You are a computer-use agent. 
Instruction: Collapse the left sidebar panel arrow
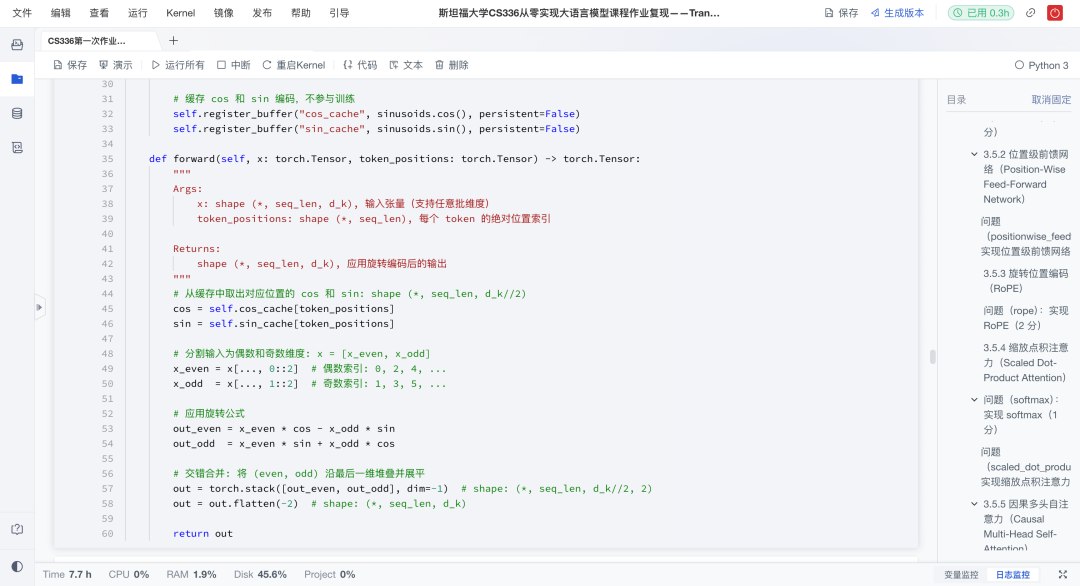tap(39, 307)
